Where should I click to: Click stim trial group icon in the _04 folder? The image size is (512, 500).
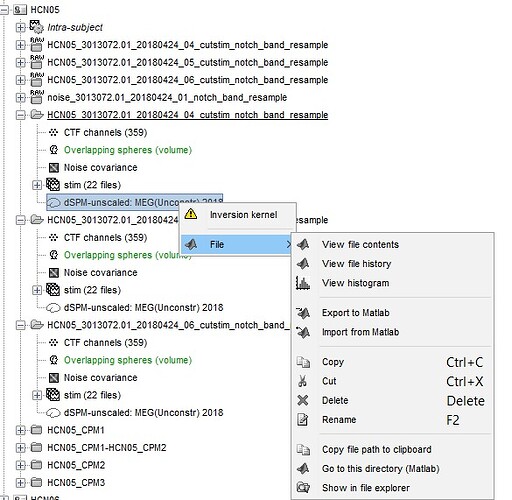point(53,185)
